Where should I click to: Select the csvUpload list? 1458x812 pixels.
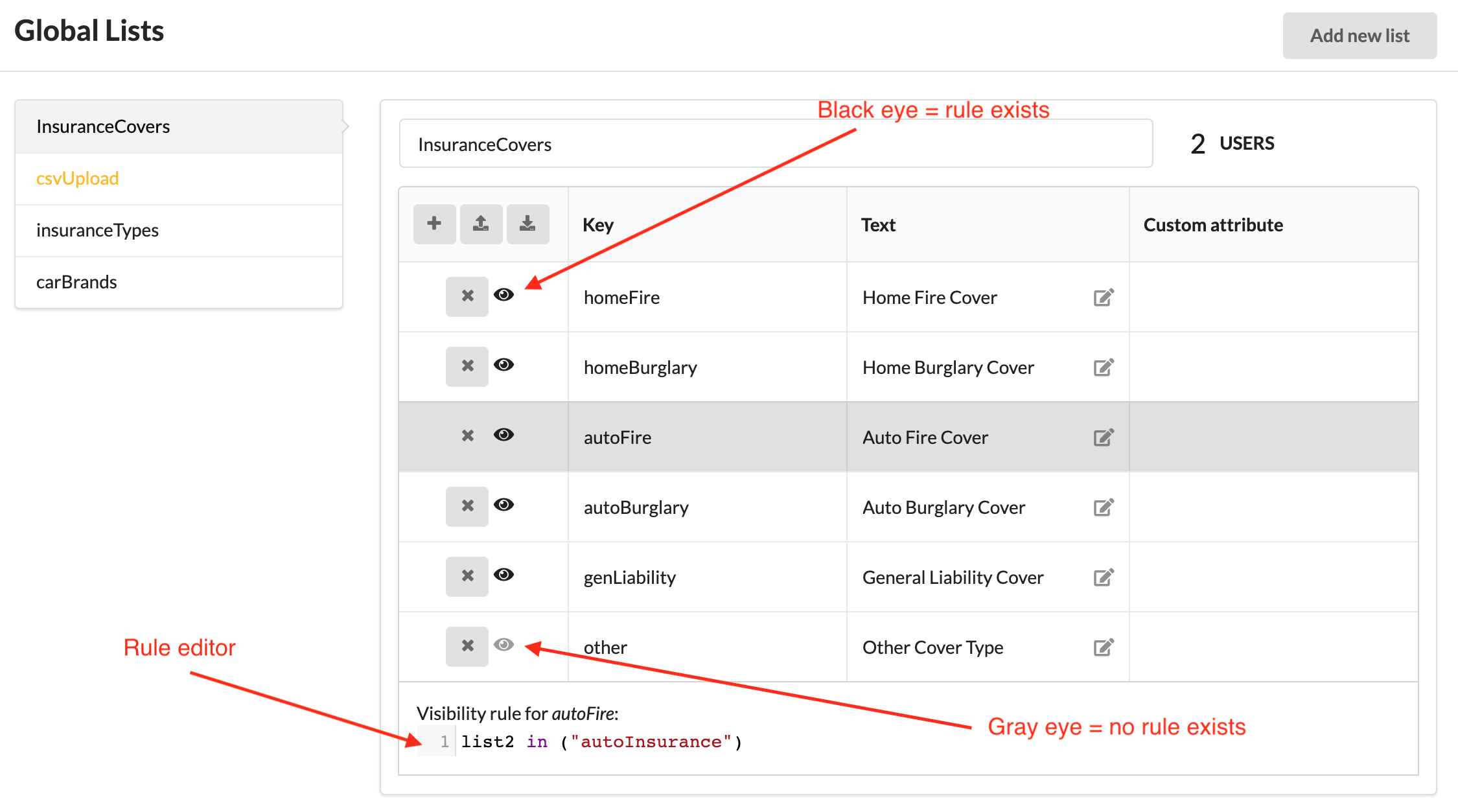(77, 178)
